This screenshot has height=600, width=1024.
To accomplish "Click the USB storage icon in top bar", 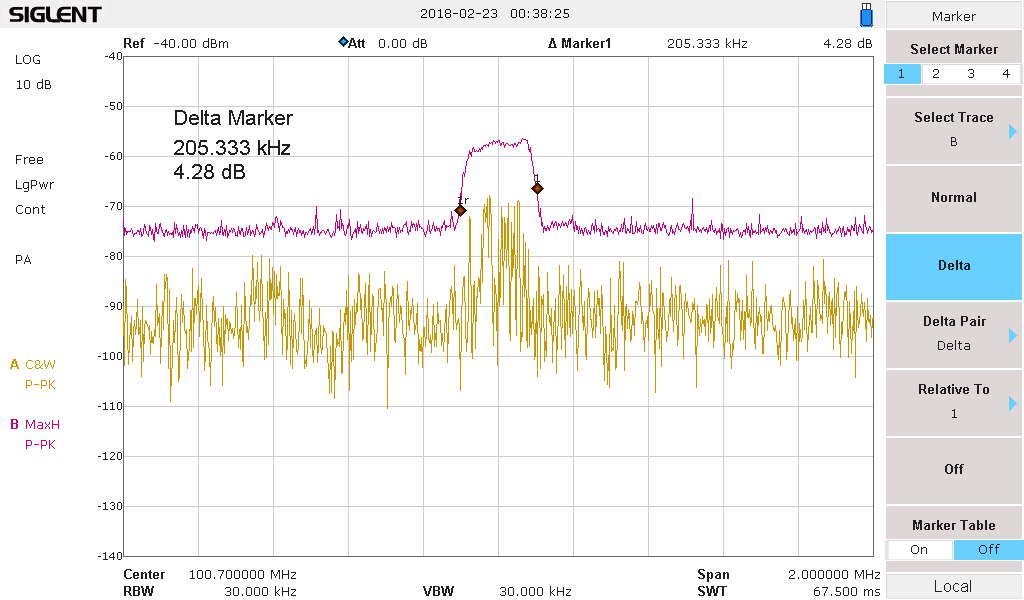I will (866, 15).
